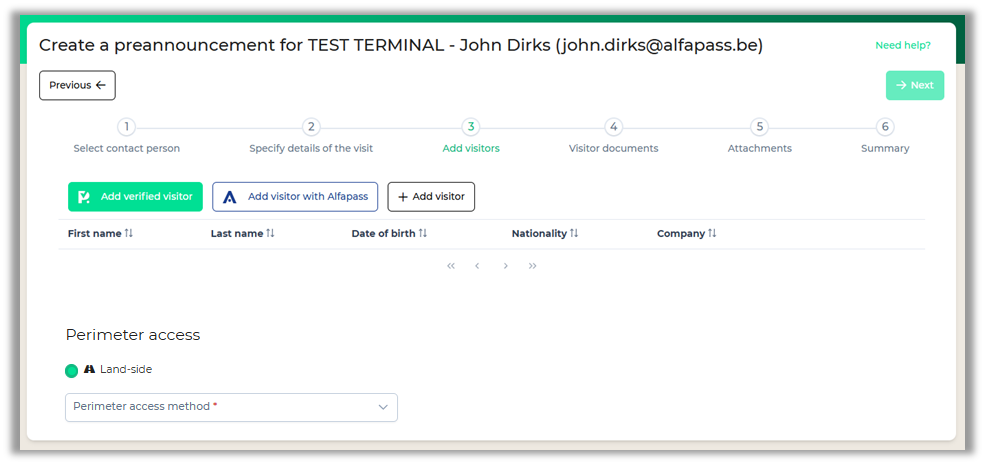This screenshot has height=465, width=985.
Task: Jump to step 4 Visitor documents
Action: click(613, 127)
